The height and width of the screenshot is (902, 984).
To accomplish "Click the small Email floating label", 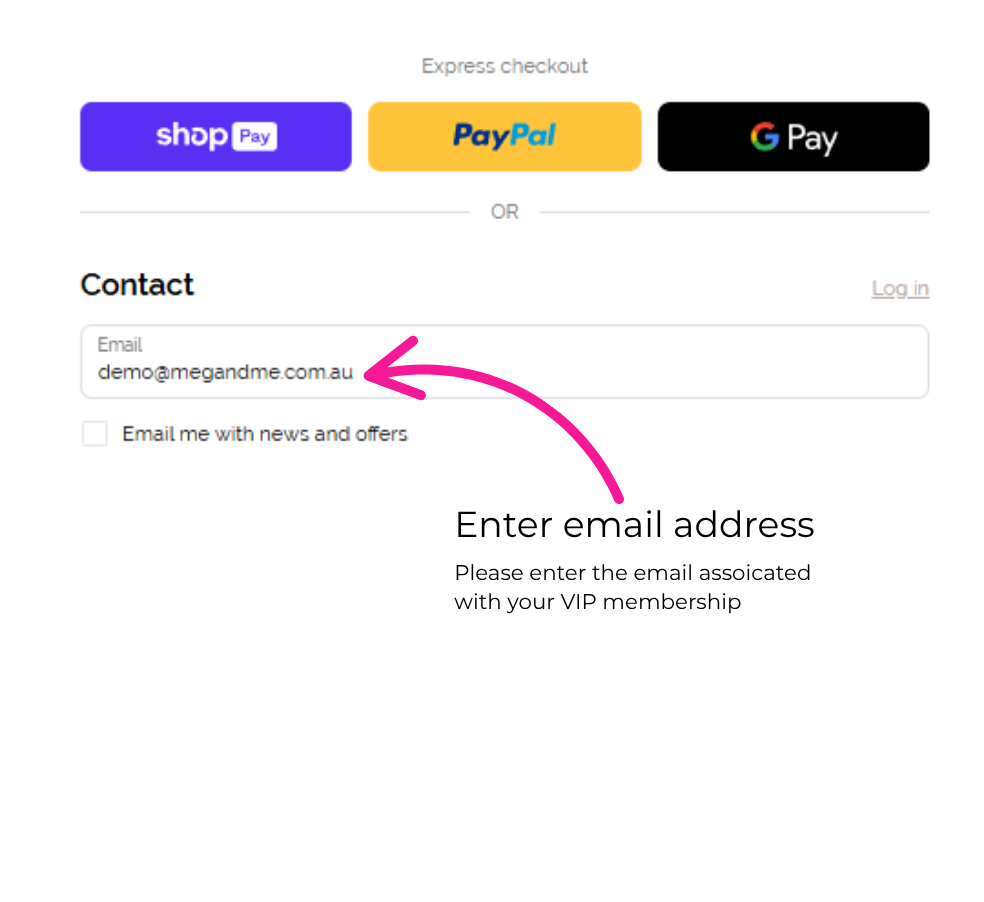I will [120, 345].
